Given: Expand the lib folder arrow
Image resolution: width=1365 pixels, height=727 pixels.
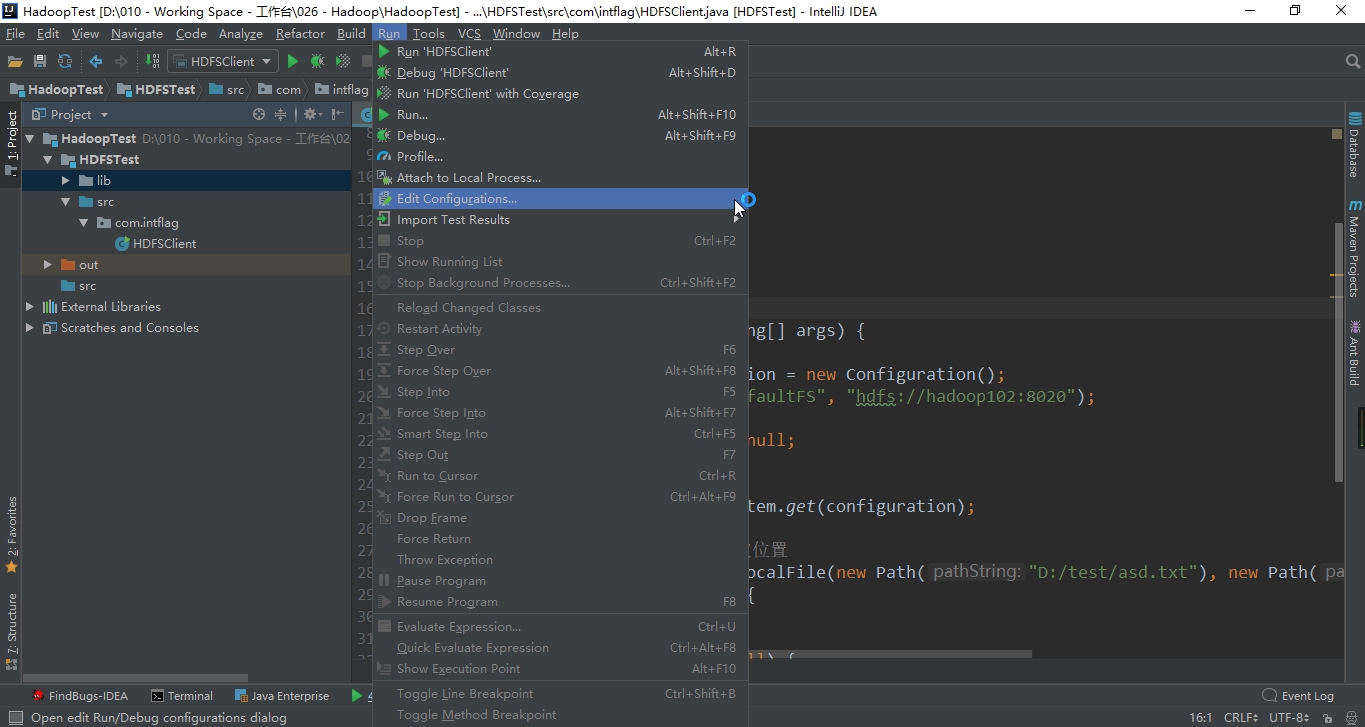Looking at the screenshot, I should coord(65,181).
